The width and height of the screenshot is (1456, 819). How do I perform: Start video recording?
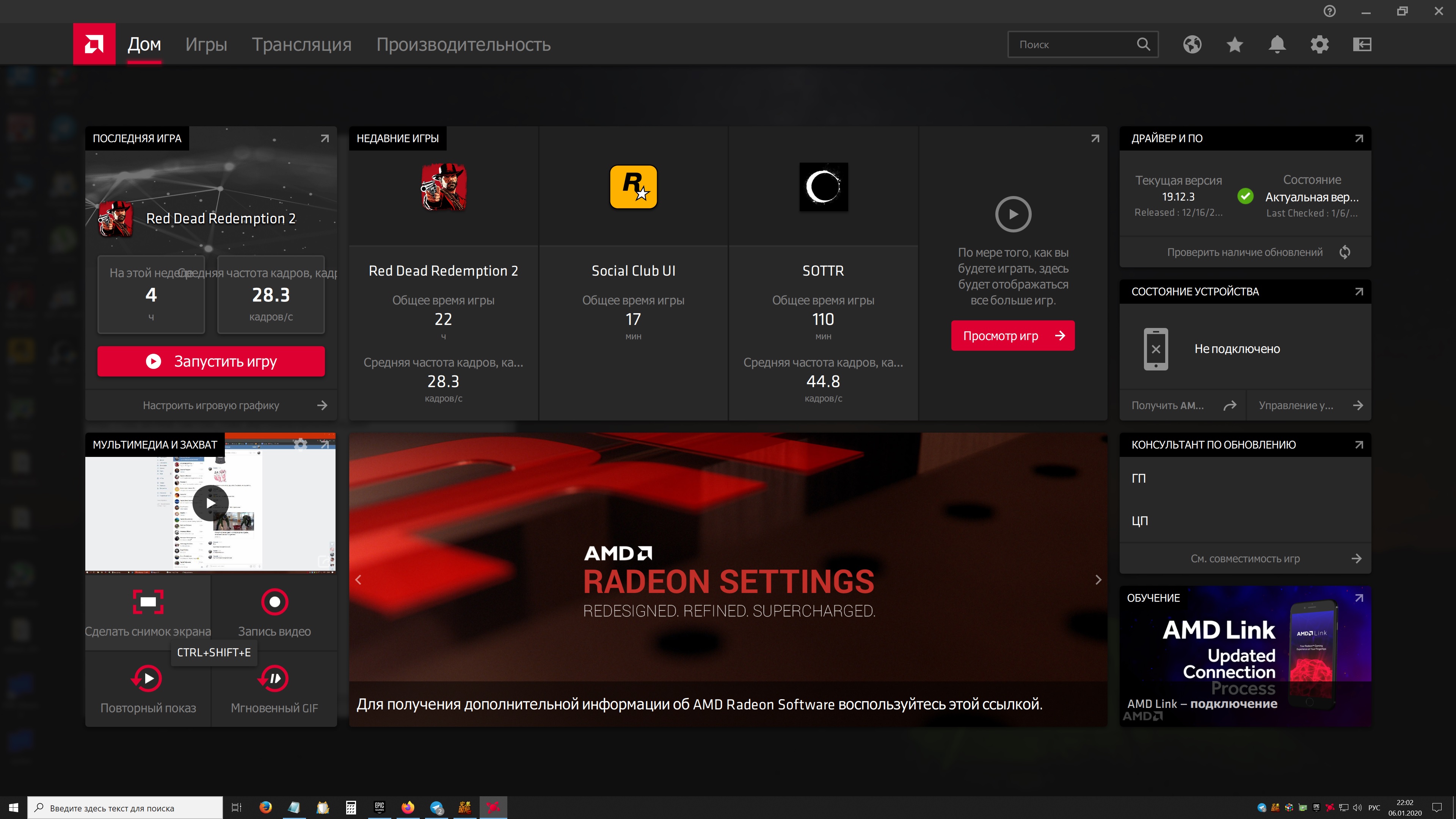point(275,601)
